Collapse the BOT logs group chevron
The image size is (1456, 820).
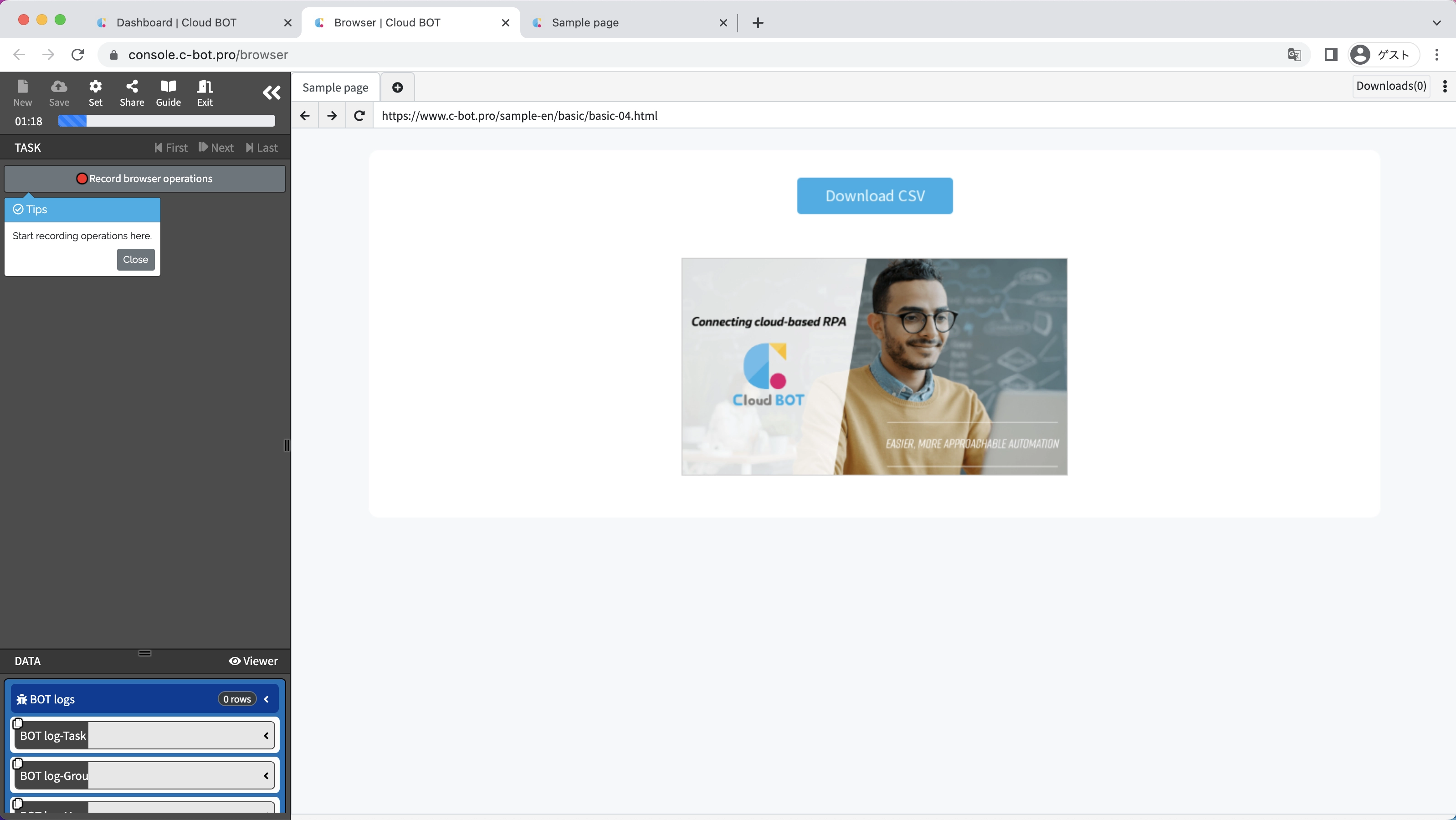click(x=266, y=700)
